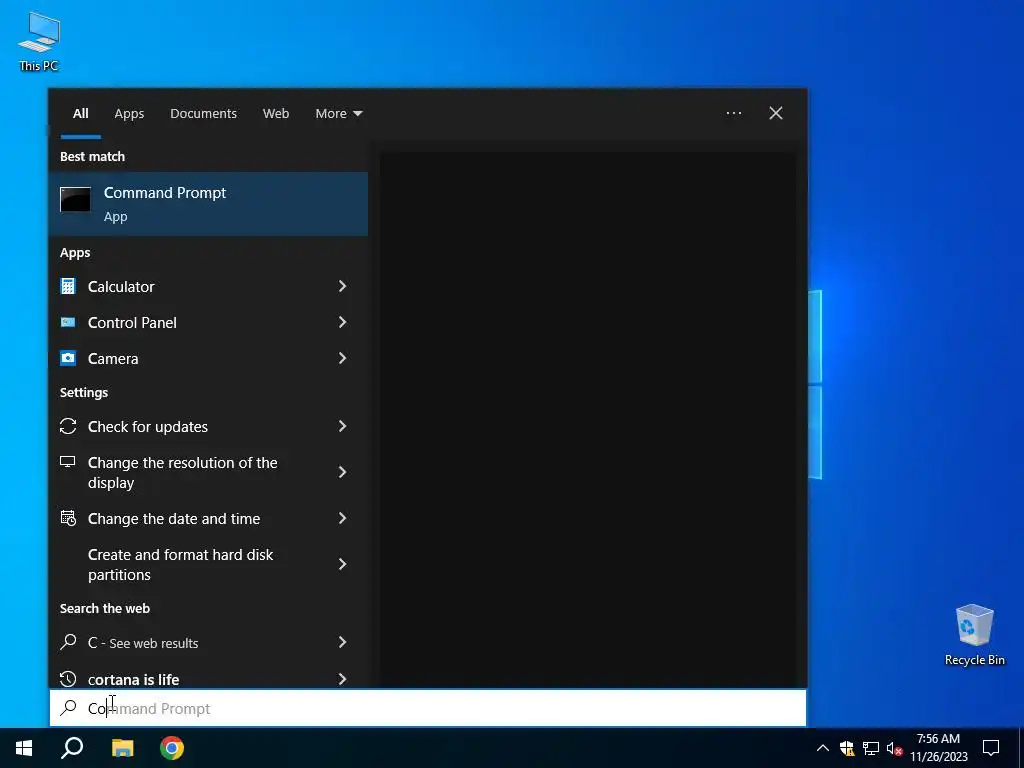Open the Windows Start button

coord(24,748)
